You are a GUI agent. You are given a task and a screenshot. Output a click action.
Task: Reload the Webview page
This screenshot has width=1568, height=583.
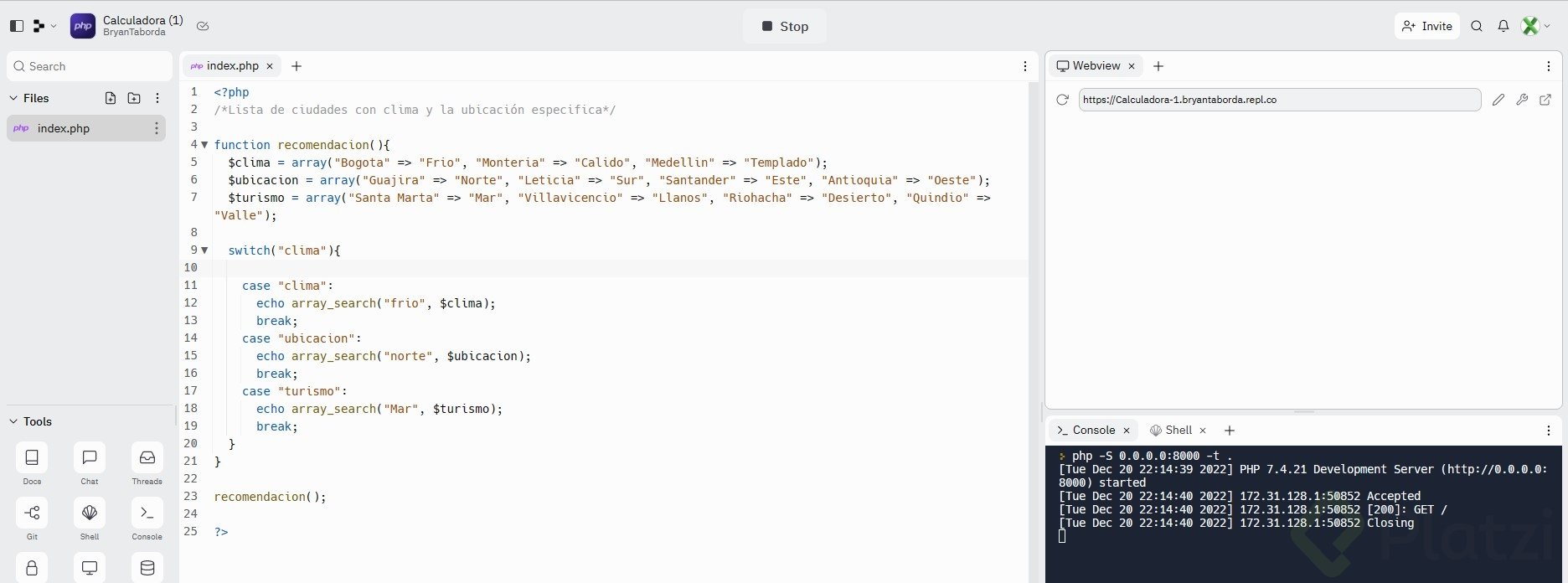click(1062, 99)
